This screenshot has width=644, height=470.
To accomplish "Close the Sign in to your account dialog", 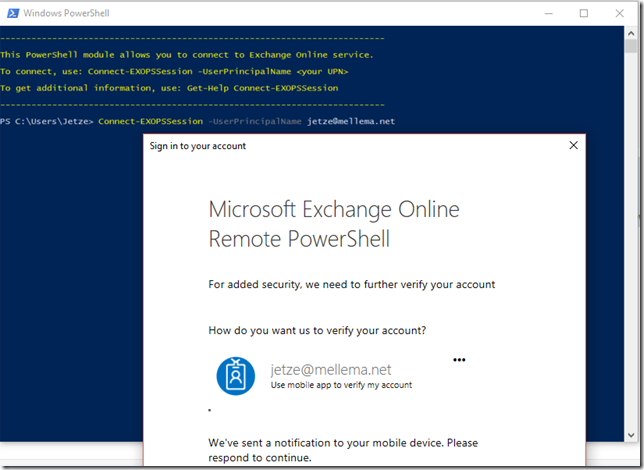I will coord(573,145).
